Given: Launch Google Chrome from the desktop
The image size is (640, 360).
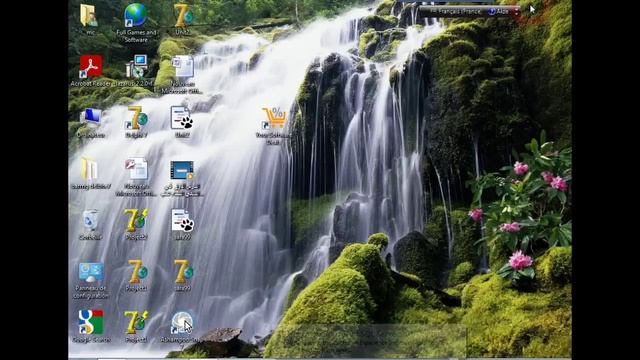Looking at the screenshot, I should (x=91, y=322).
